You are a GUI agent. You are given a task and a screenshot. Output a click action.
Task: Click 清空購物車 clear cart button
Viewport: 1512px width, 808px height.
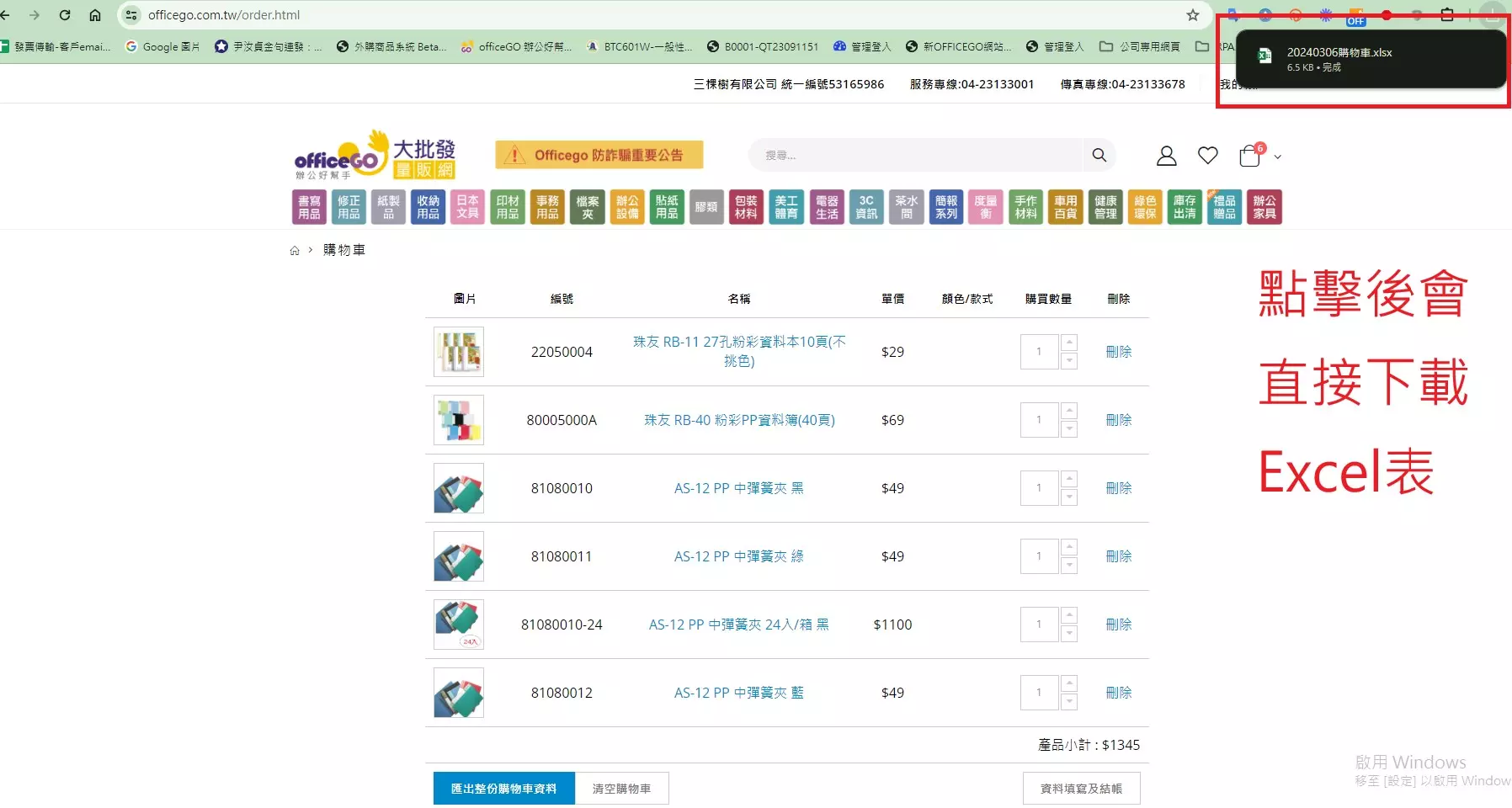[622, 789]
